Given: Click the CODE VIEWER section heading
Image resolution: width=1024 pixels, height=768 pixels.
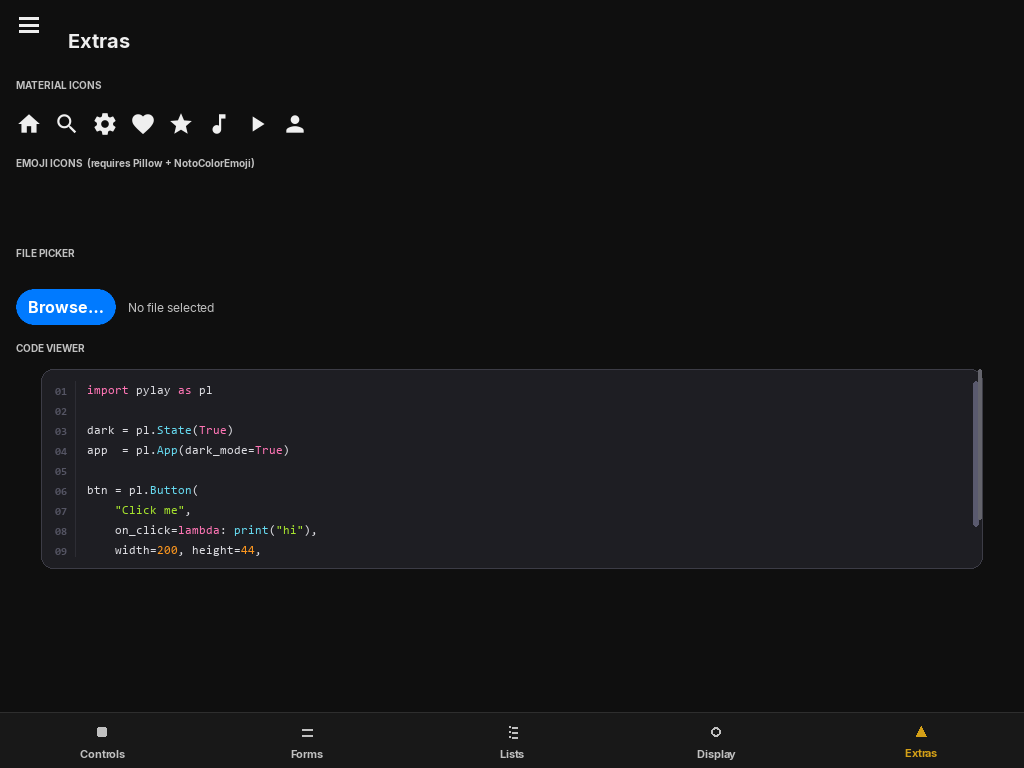Looking at the screenshot, I should 50,349.
